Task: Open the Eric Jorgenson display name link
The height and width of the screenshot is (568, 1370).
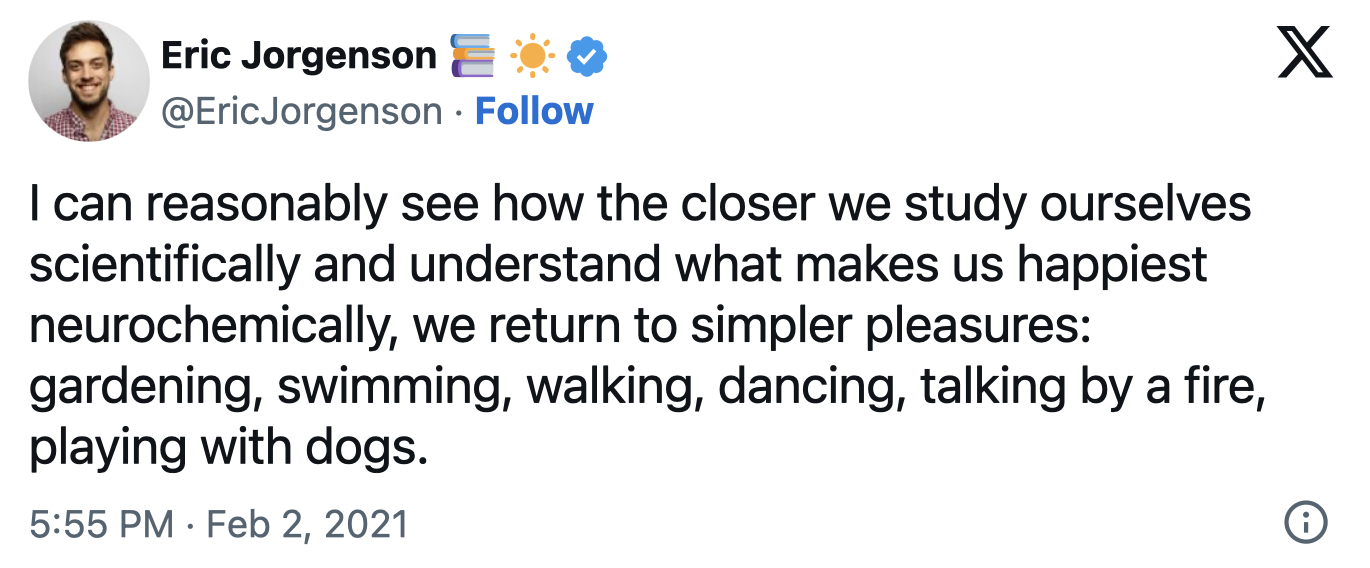Action: pyautogui.click(x=299, y=56)
